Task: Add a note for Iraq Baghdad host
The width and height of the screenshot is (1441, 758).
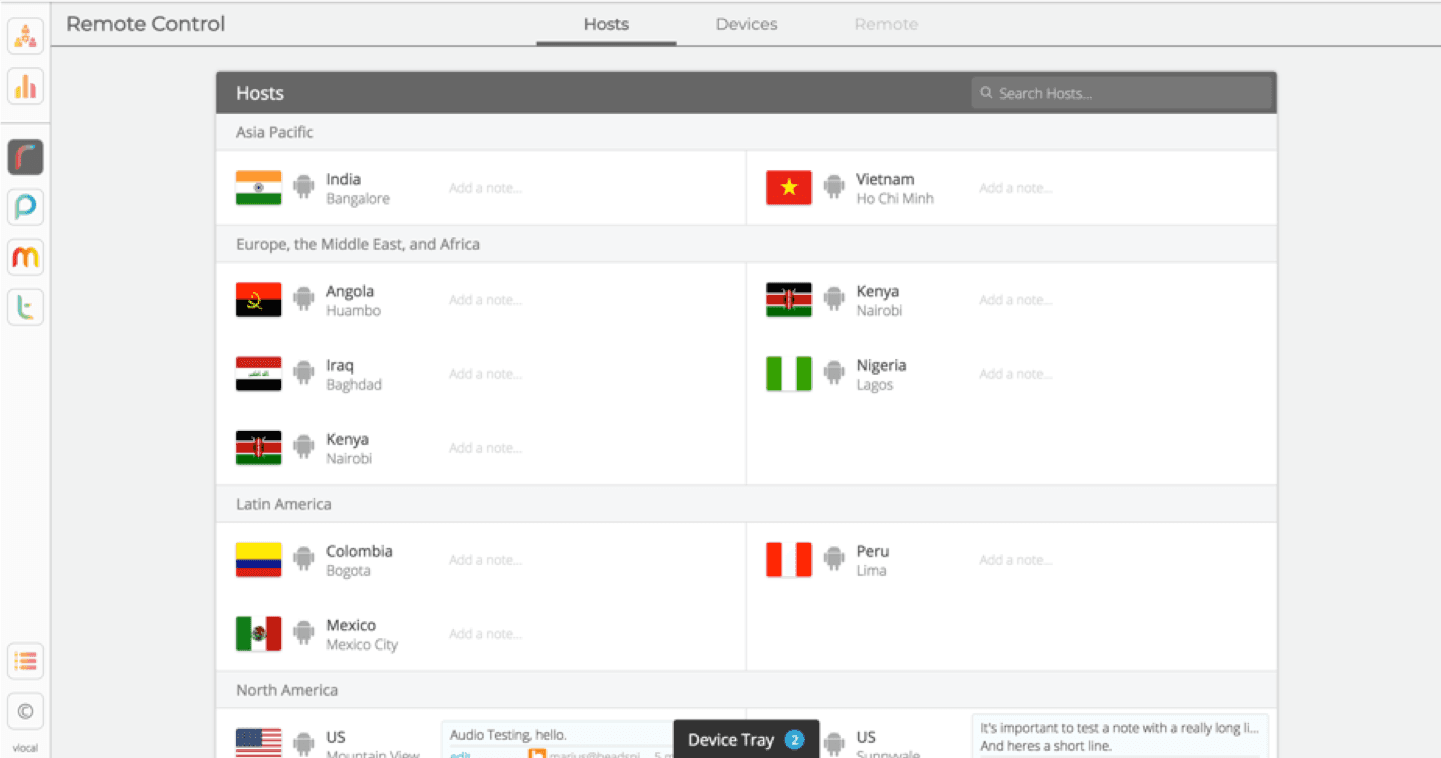Action: point(485,374)
